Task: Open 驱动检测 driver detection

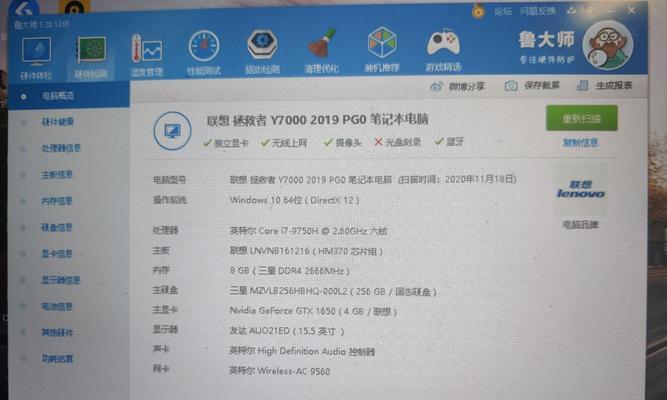Action: pos(262,51)
